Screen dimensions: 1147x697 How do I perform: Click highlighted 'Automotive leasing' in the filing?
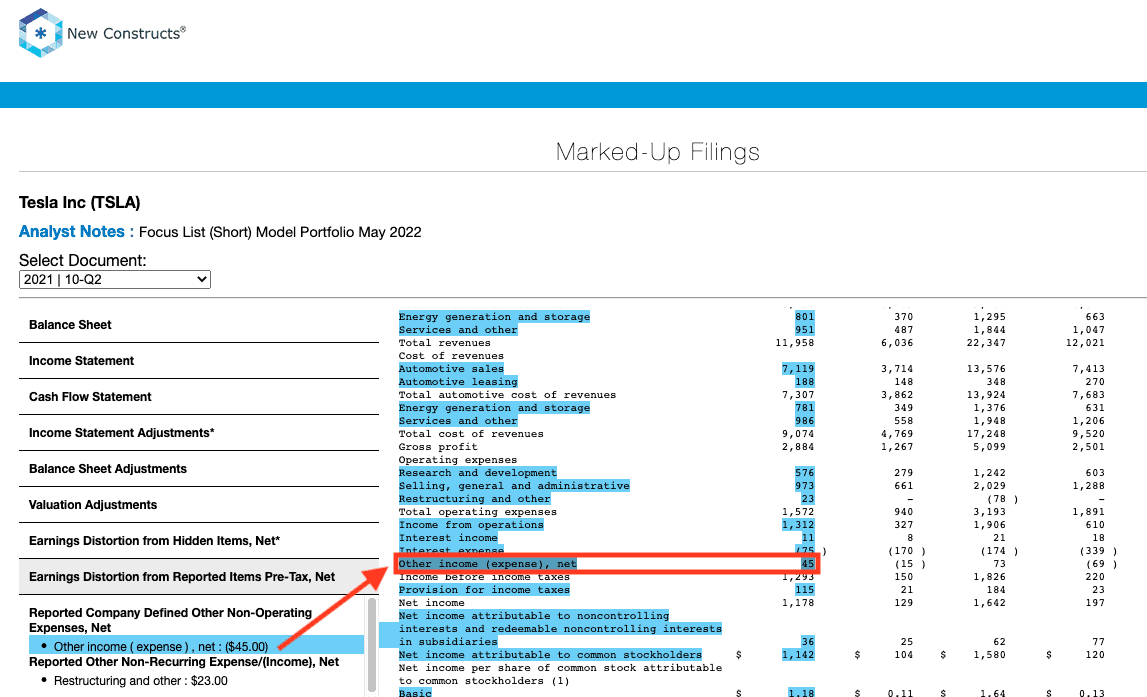458,382
